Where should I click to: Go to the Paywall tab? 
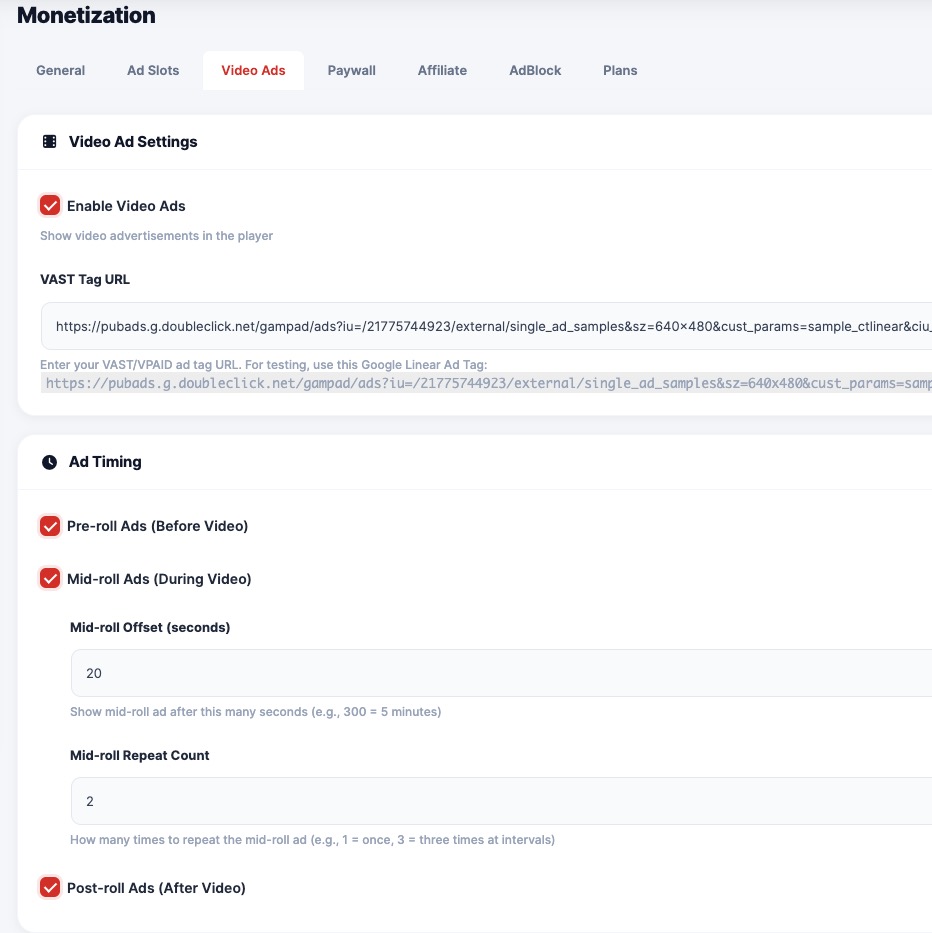(352, 71)
